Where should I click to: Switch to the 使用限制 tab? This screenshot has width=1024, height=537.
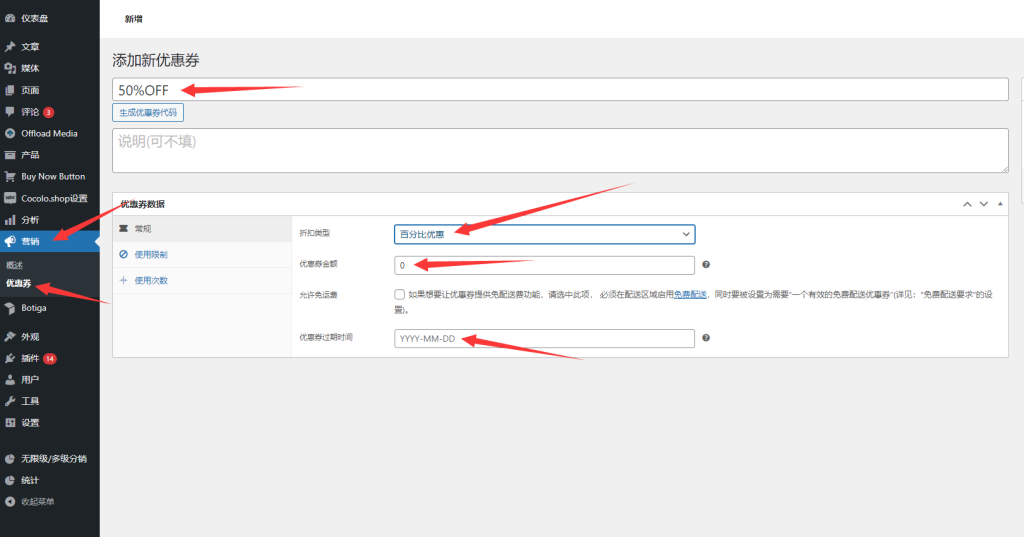(150, 255)
